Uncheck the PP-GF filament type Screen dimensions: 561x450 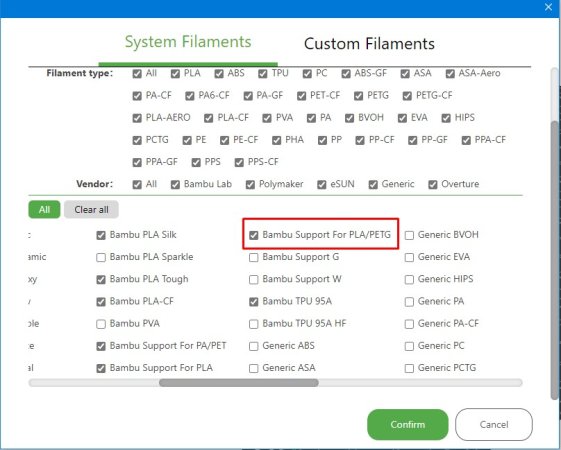pyautogui.click(x=413, y=140)
